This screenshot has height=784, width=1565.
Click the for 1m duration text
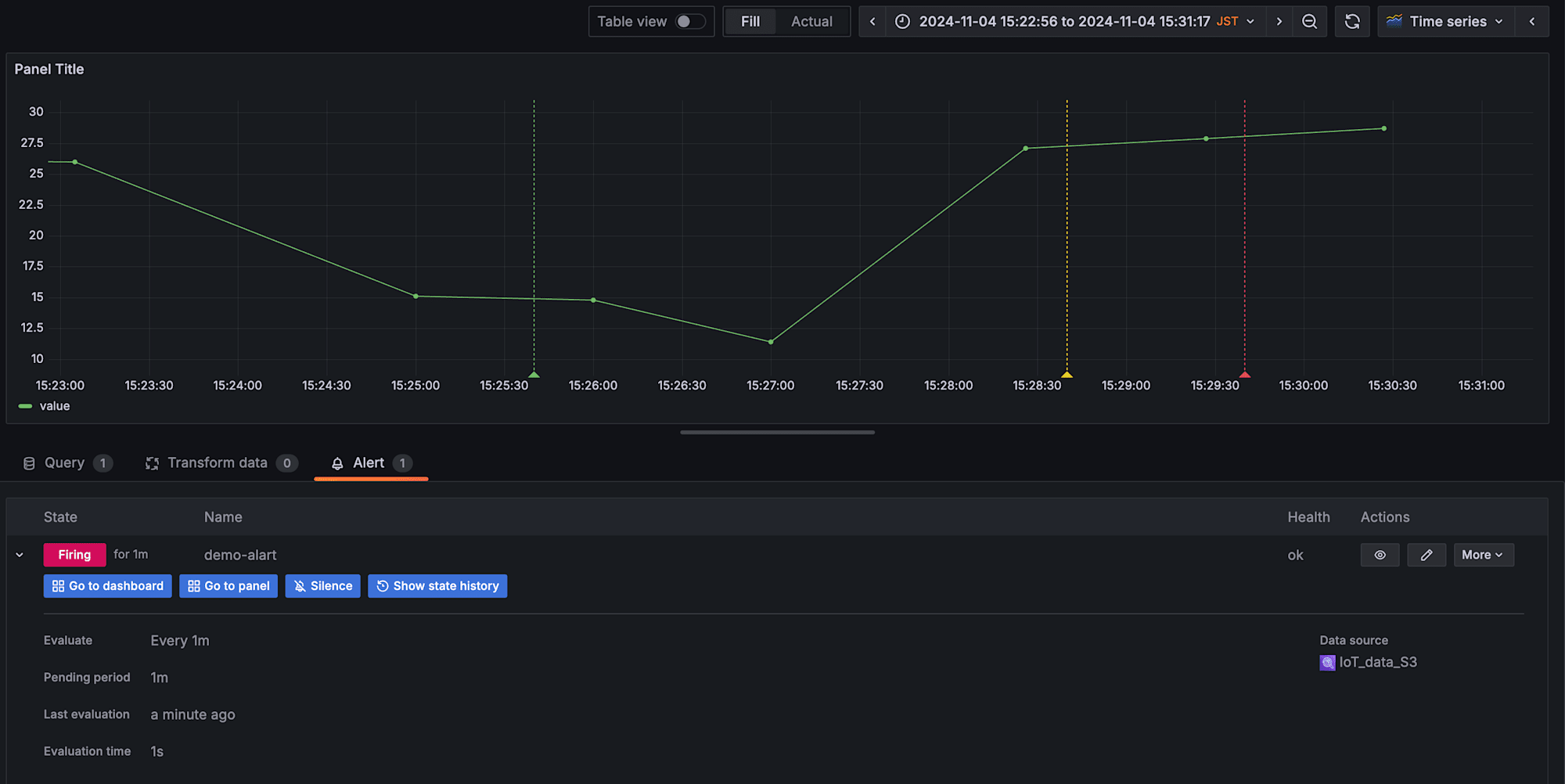(x=131, y=554)
